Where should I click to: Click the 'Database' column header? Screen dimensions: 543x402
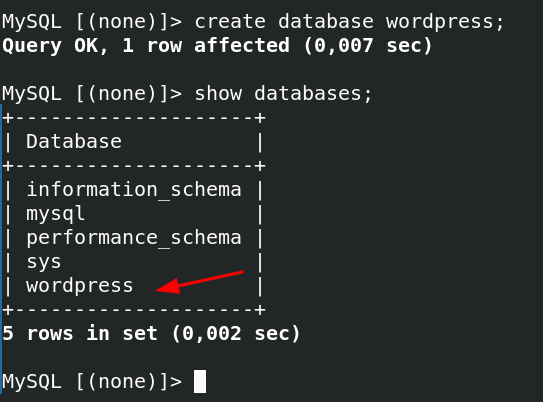[x=74, y=142]
